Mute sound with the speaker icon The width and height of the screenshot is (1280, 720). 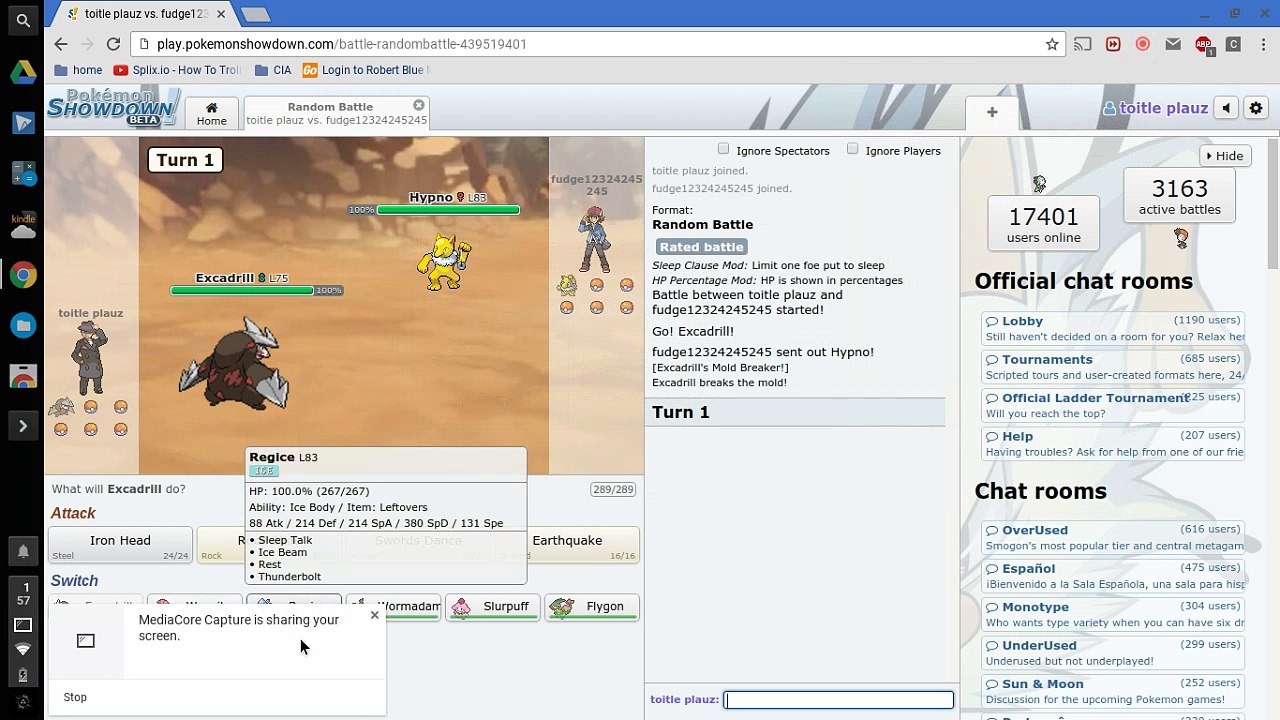point(1226,108)
